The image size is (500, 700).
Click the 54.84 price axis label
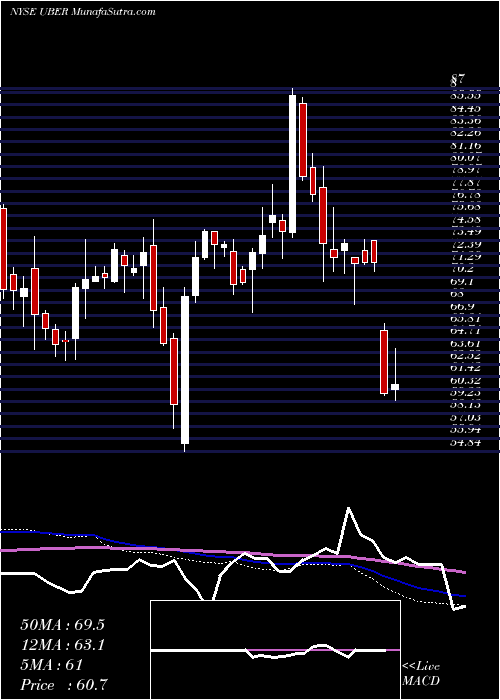466,442
